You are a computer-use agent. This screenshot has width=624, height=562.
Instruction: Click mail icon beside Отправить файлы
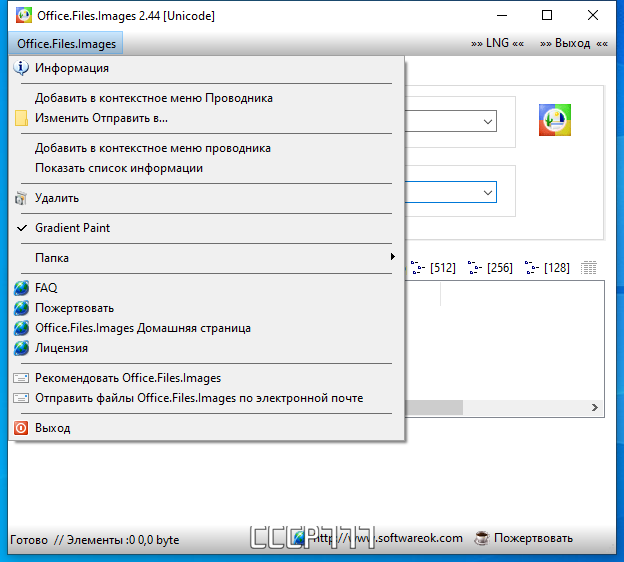click(x=21, y=398)
